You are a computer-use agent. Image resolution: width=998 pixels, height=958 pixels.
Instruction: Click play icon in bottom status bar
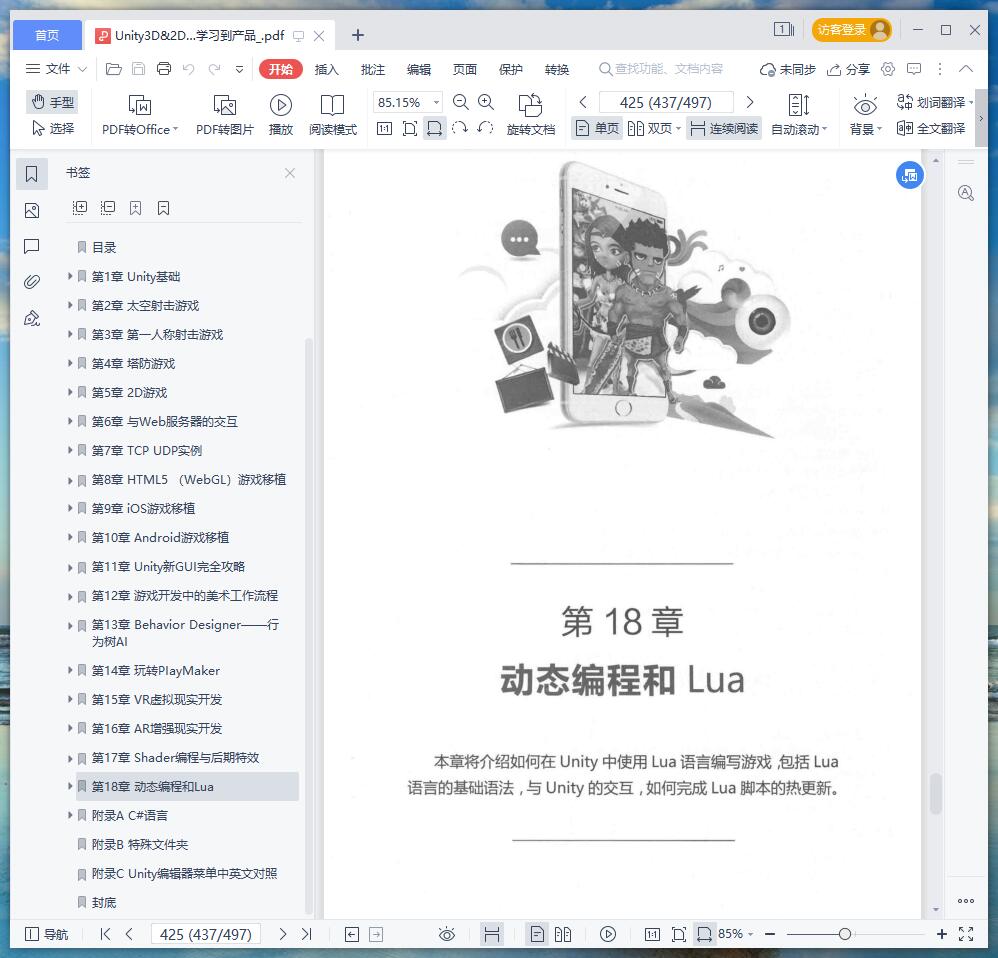click(608, 934)
